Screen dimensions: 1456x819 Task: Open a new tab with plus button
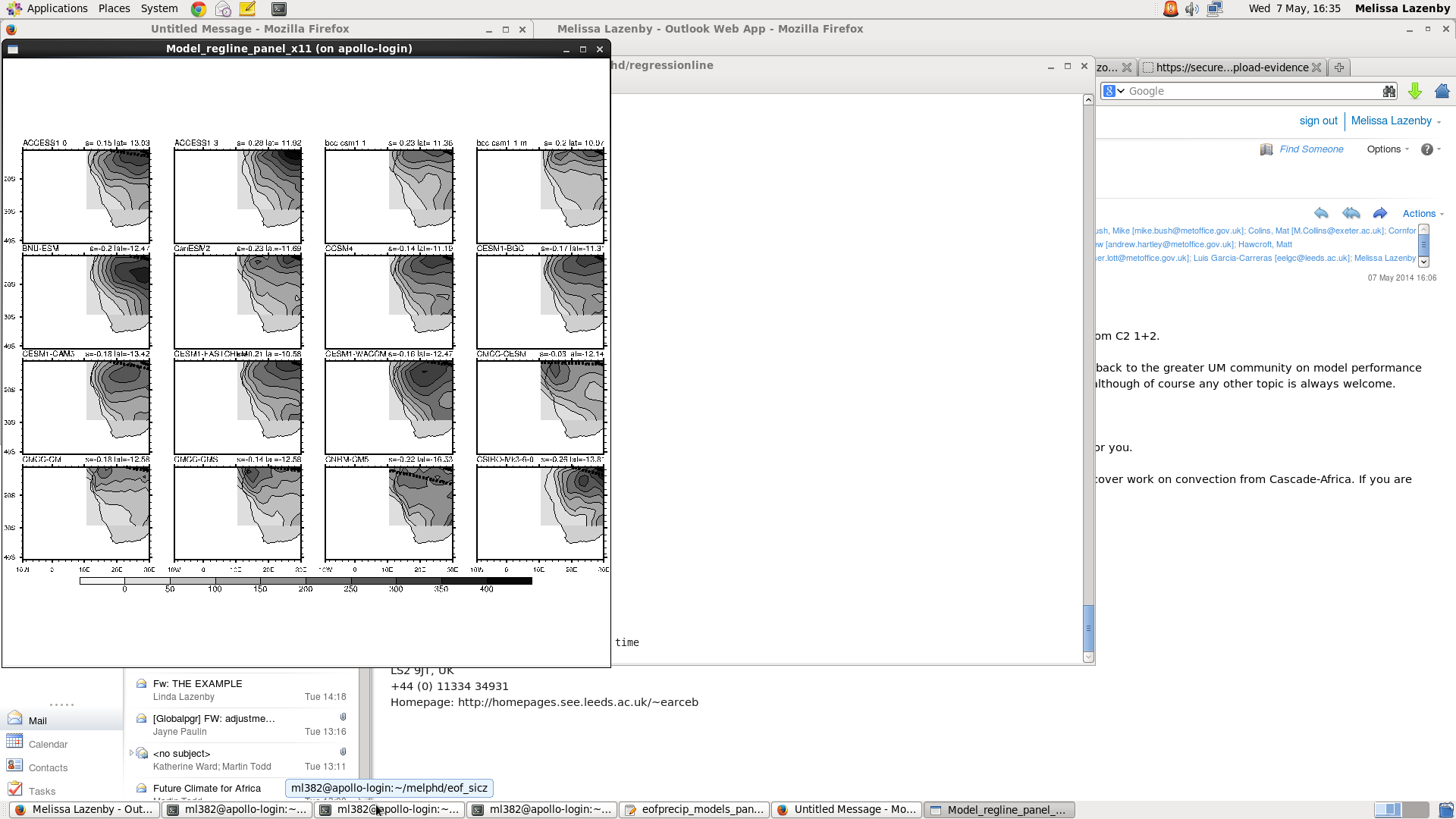1339,67
